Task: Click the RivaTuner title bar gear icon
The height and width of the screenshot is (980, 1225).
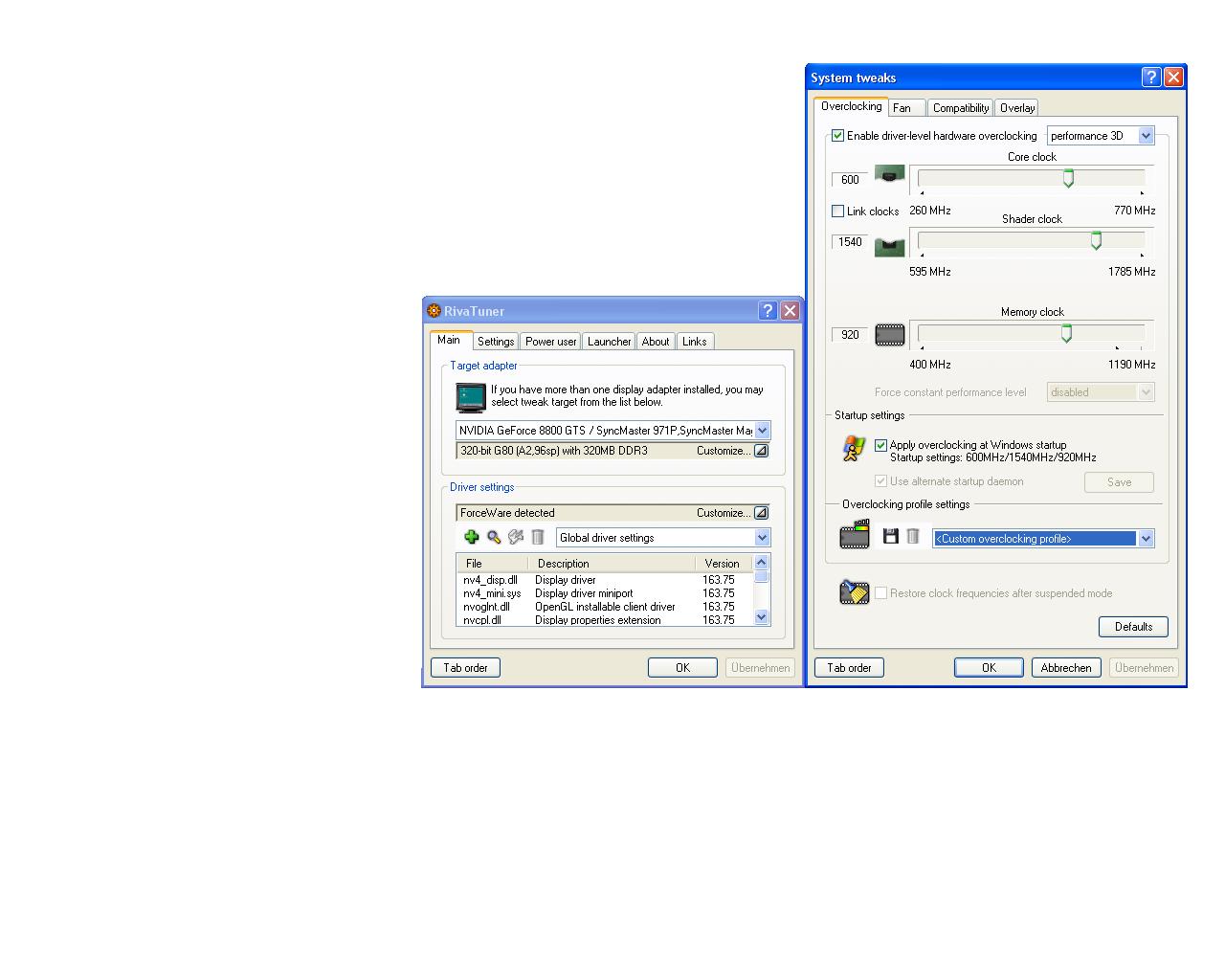Action: [434, 311]
